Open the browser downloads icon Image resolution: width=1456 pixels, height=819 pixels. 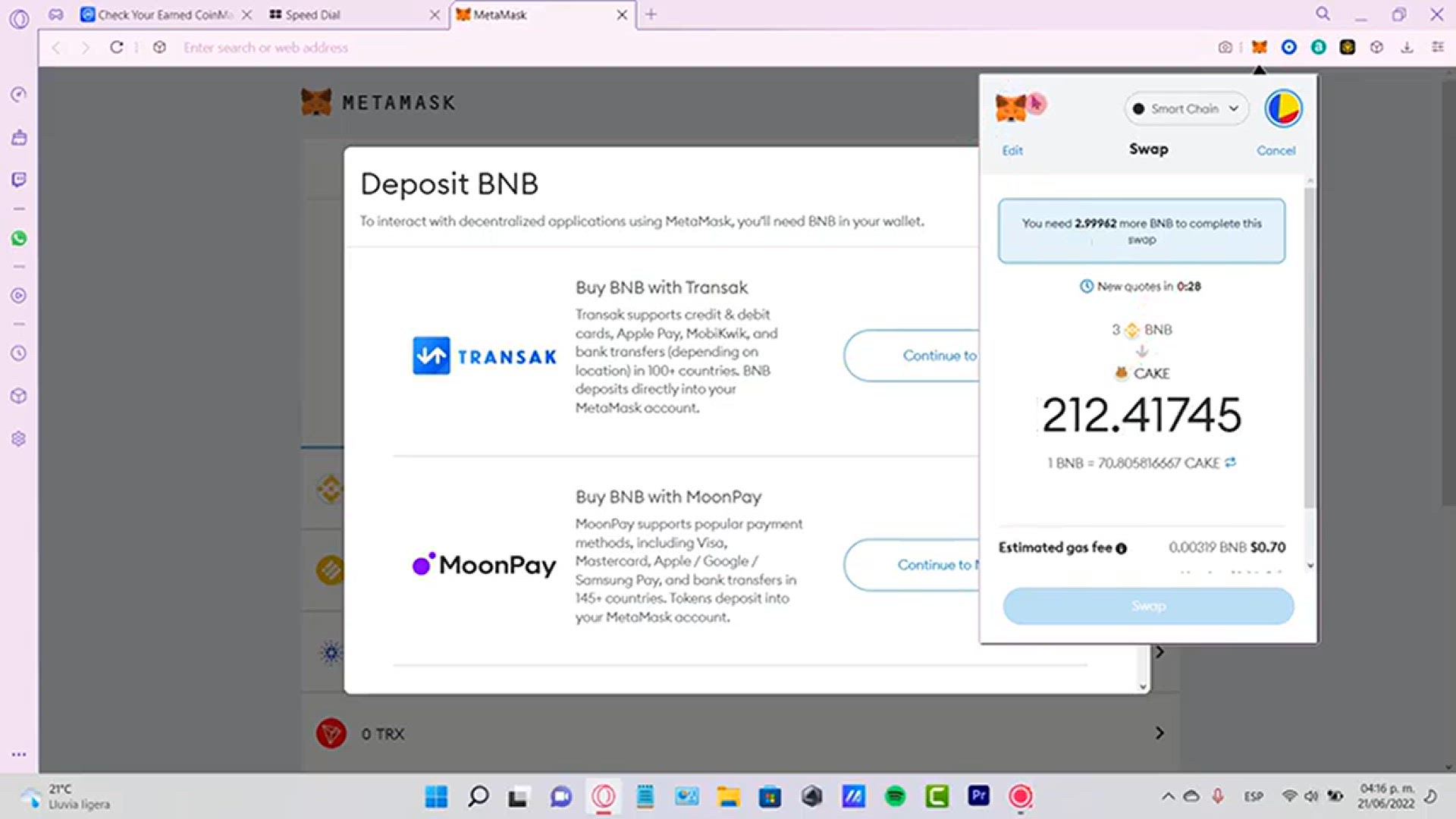coord(1407,47)
